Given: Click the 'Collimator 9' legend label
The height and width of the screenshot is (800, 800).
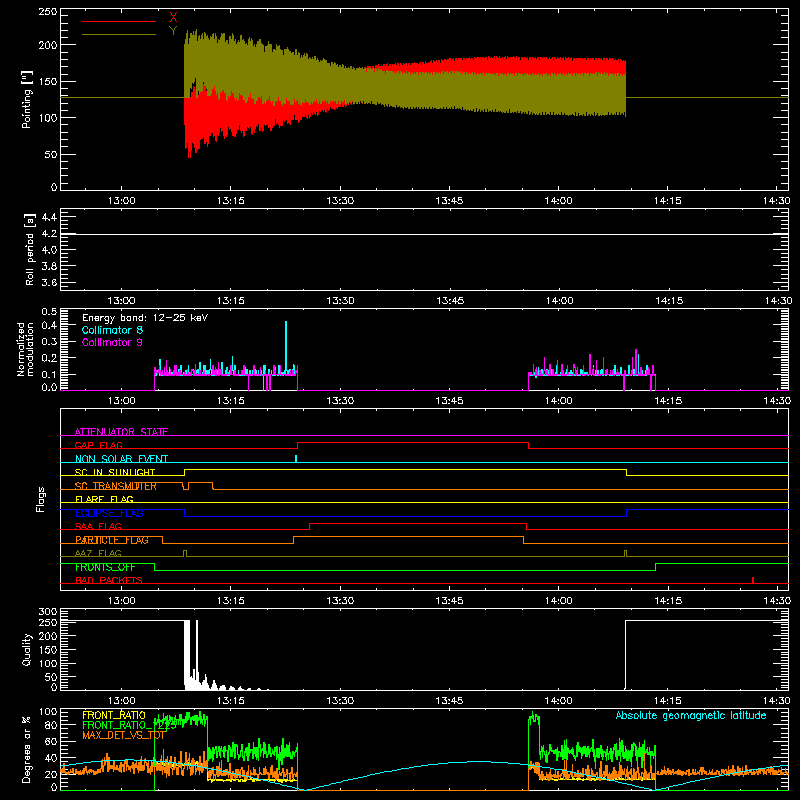Looking at the screenshot, I should (112, 342).
